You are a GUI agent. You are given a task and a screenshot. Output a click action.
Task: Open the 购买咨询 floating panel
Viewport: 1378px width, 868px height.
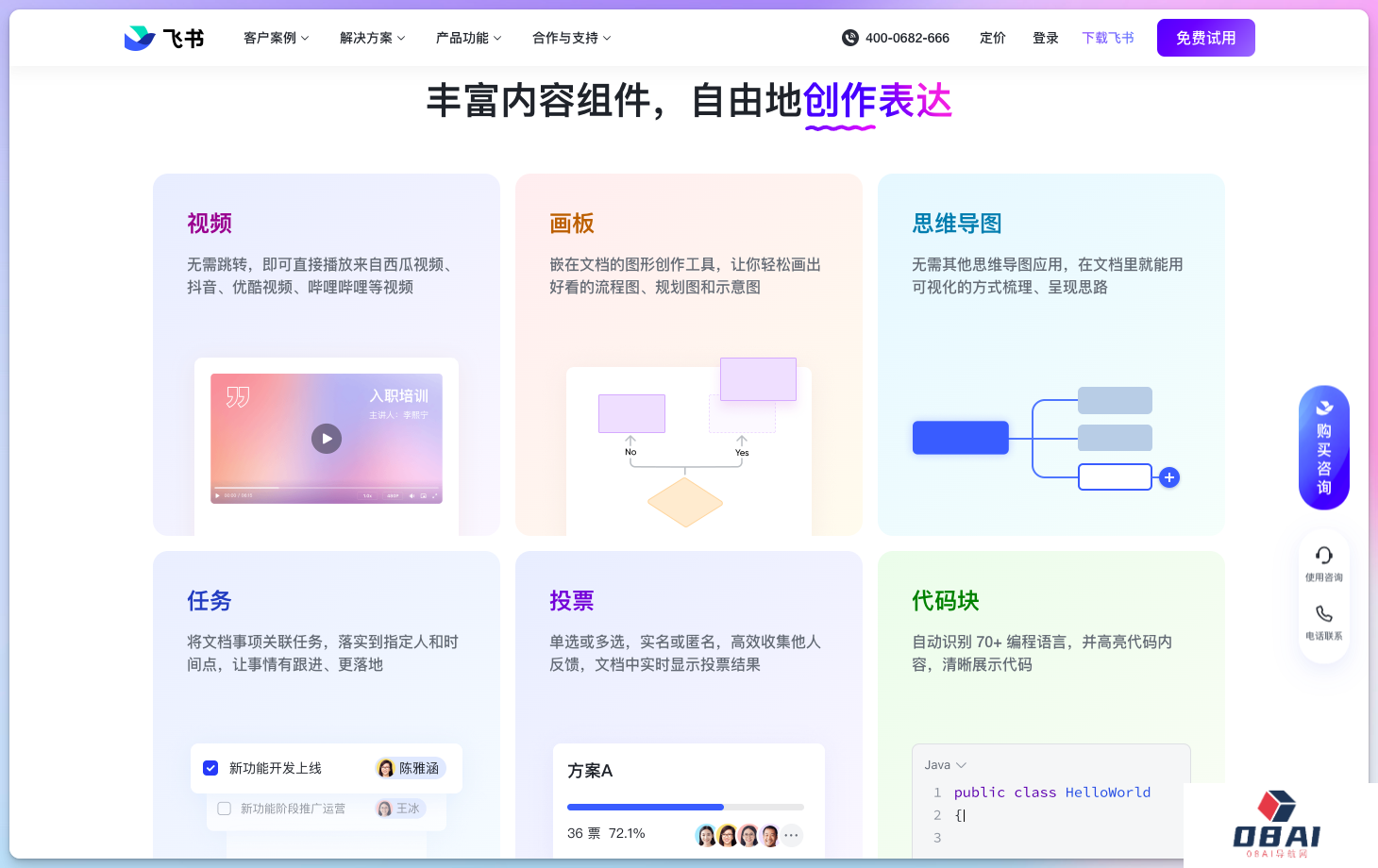coord(1324,448)
